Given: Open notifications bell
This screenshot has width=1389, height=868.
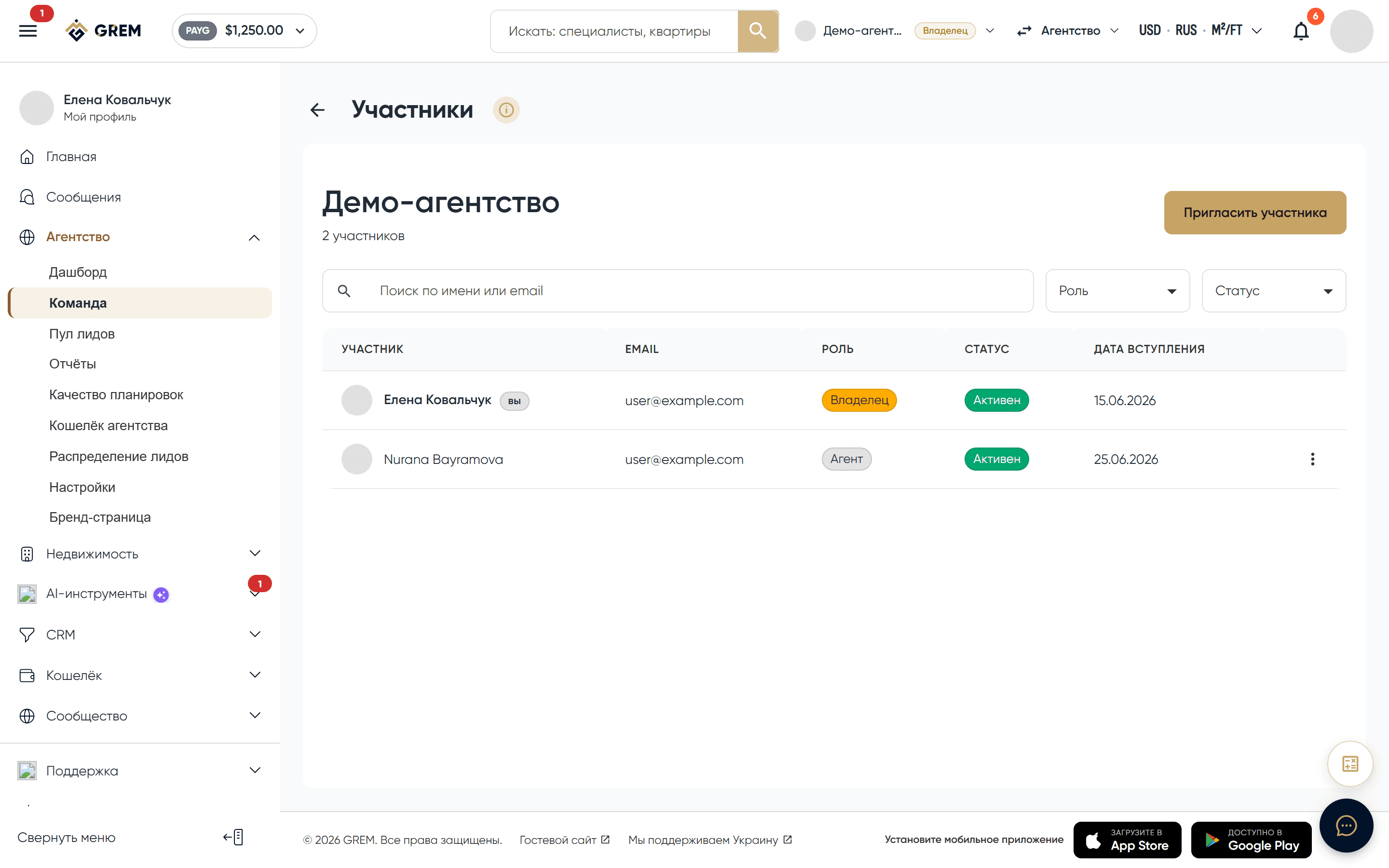Looking at the screenshot, I should pyautogui.click(x=1301, y=31).
